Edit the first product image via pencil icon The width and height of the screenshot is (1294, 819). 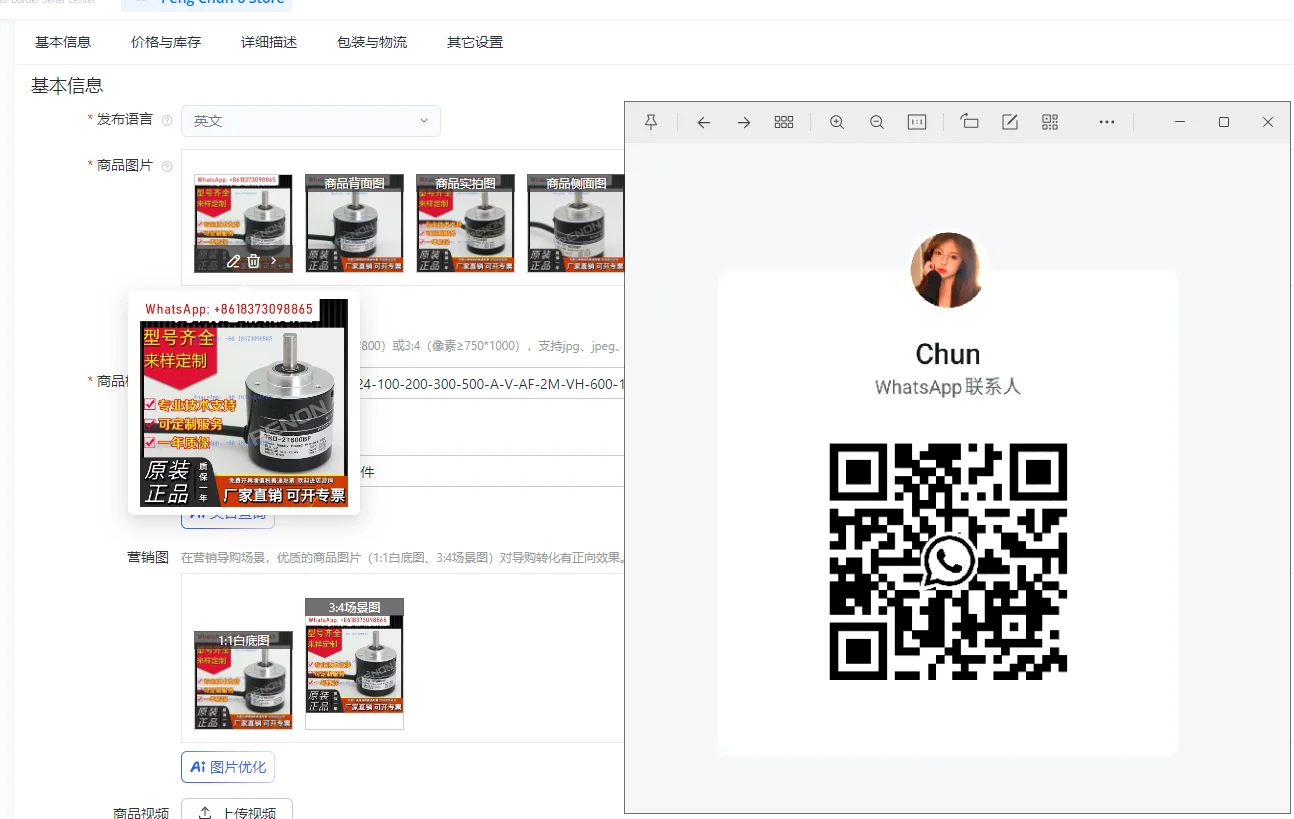[x=231, y=260]
